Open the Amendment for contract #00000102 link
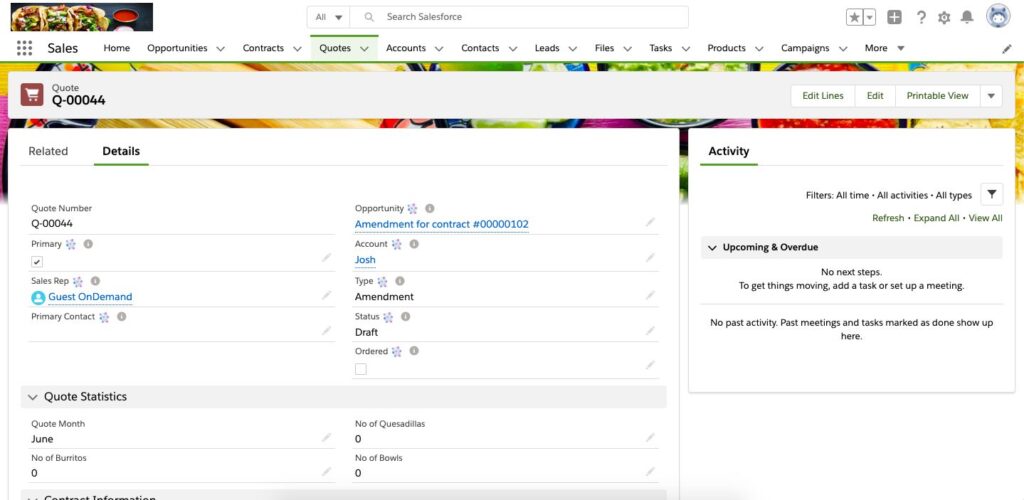 (x=441, y=224)
